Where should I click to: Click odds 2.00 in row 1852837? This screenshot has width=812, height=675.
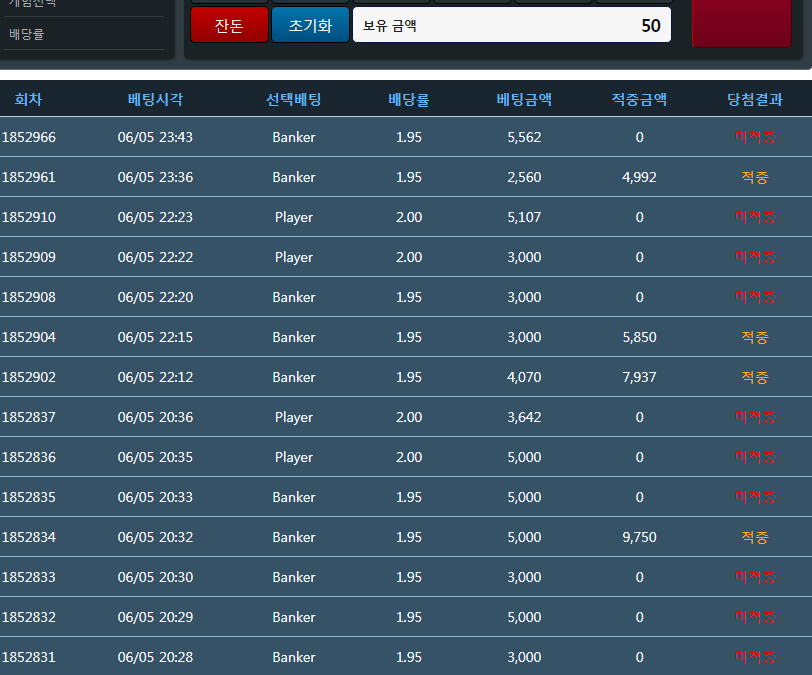(409, 417)
